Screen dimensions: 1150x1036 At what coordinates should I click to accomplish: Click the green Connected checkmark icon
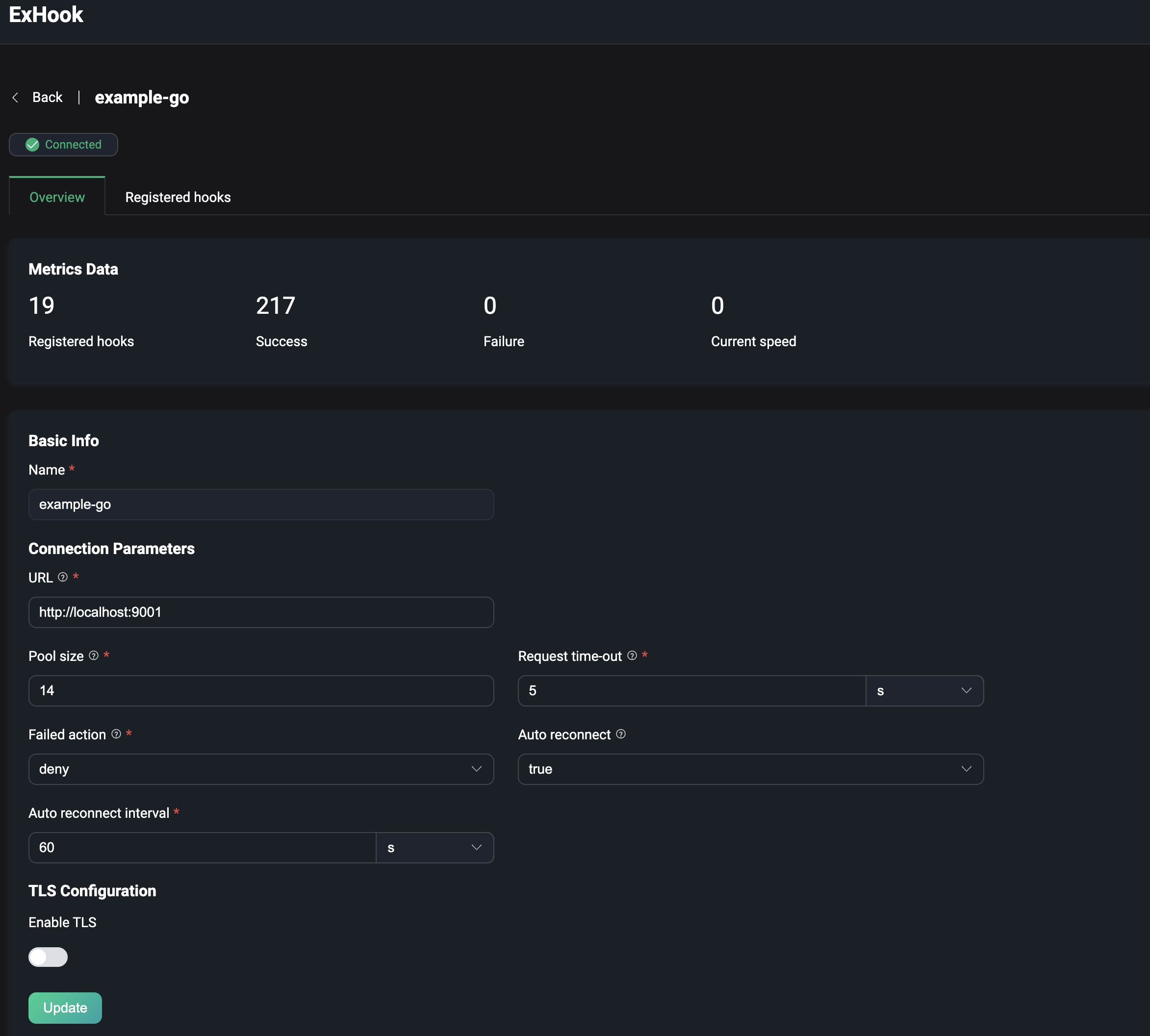32,145
